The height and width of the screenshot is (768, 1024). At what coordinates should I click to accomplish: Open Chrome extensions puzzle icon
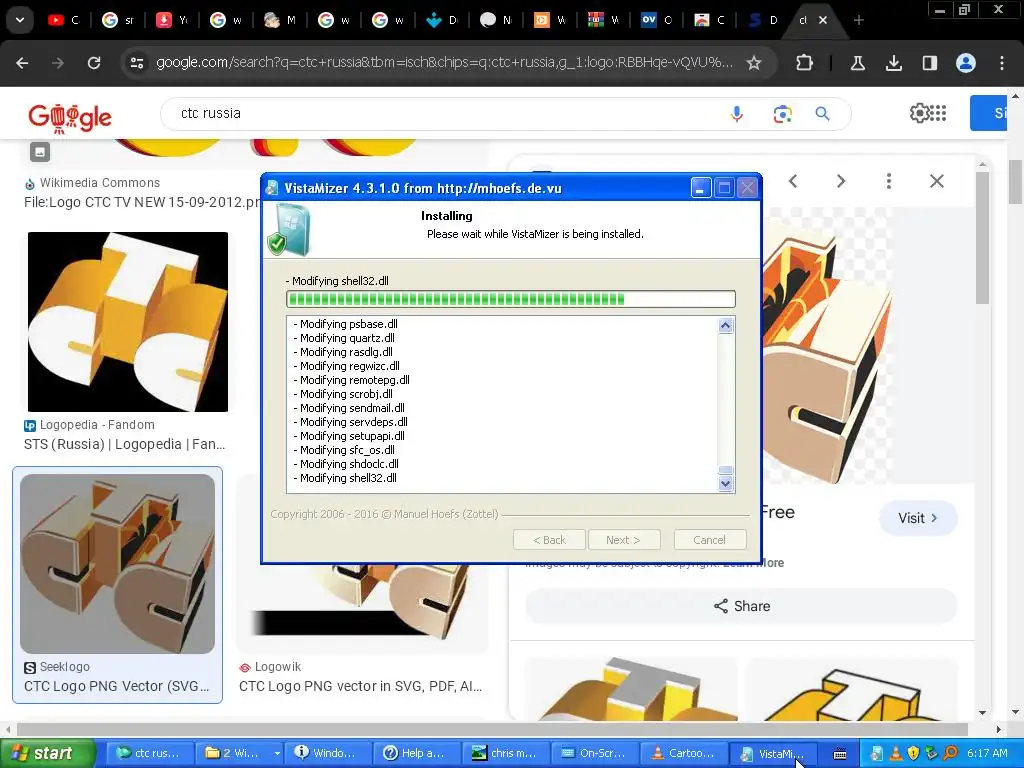coord(805,63)
